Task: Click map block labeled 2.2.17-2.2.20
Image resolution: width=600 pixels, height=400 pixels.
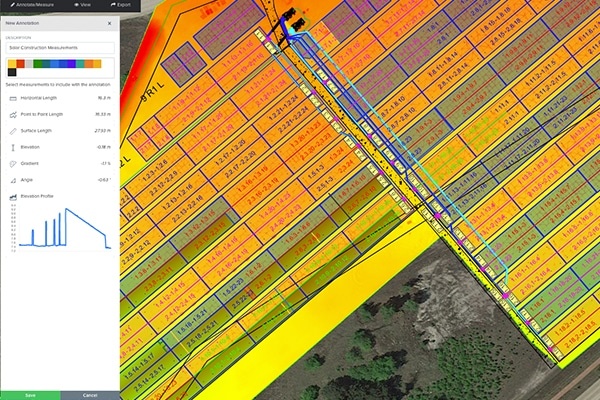Action: point(240,165)
